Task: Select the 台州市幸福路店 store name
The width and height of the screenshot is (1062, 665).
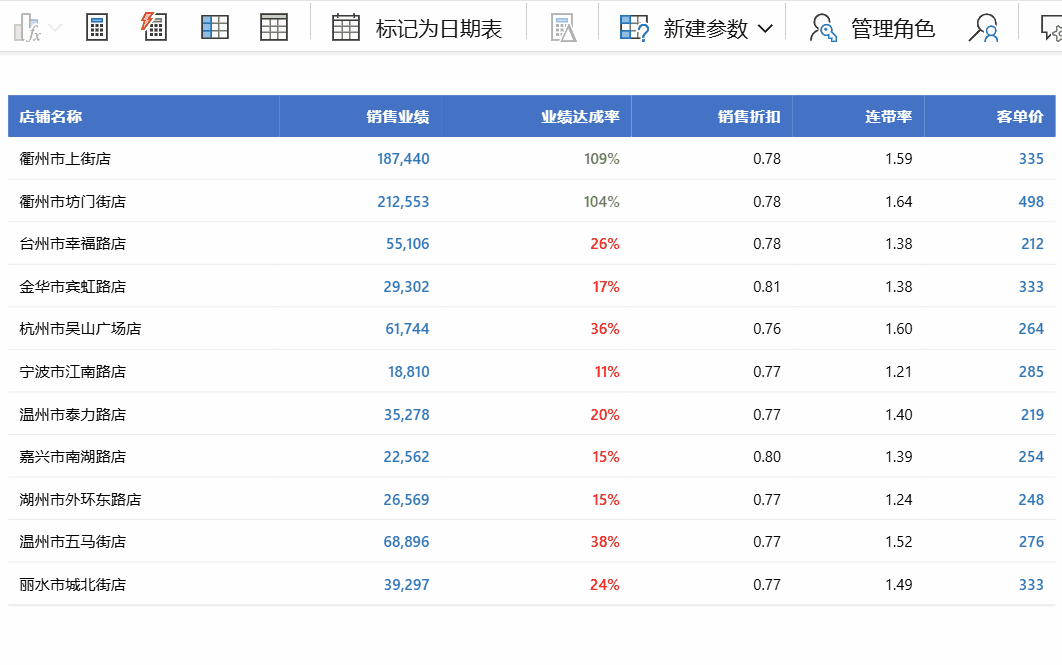Action: pos(72,244)
